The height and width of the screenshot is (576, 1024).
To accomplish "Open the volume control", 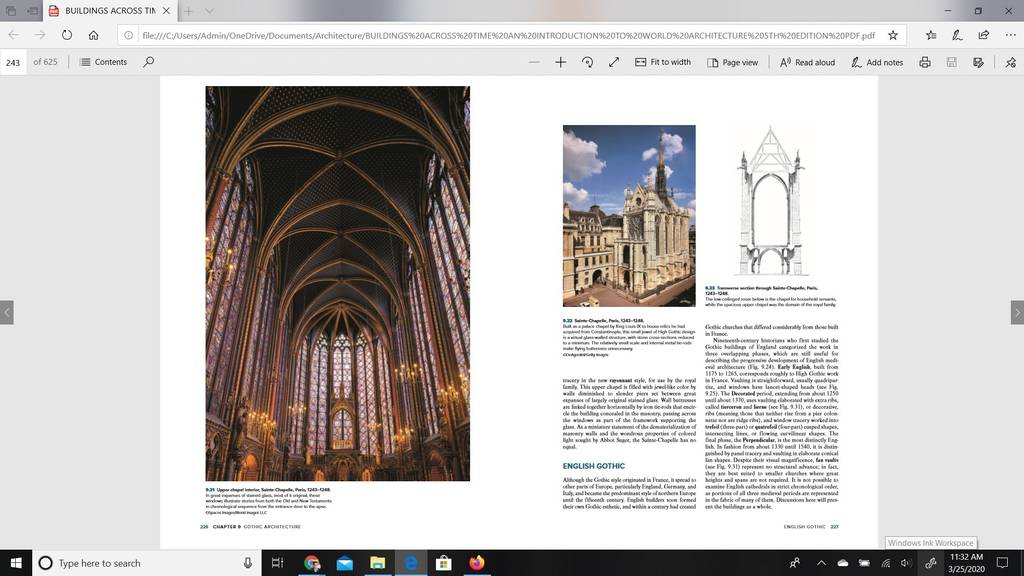I will click(x=906, y=563).
